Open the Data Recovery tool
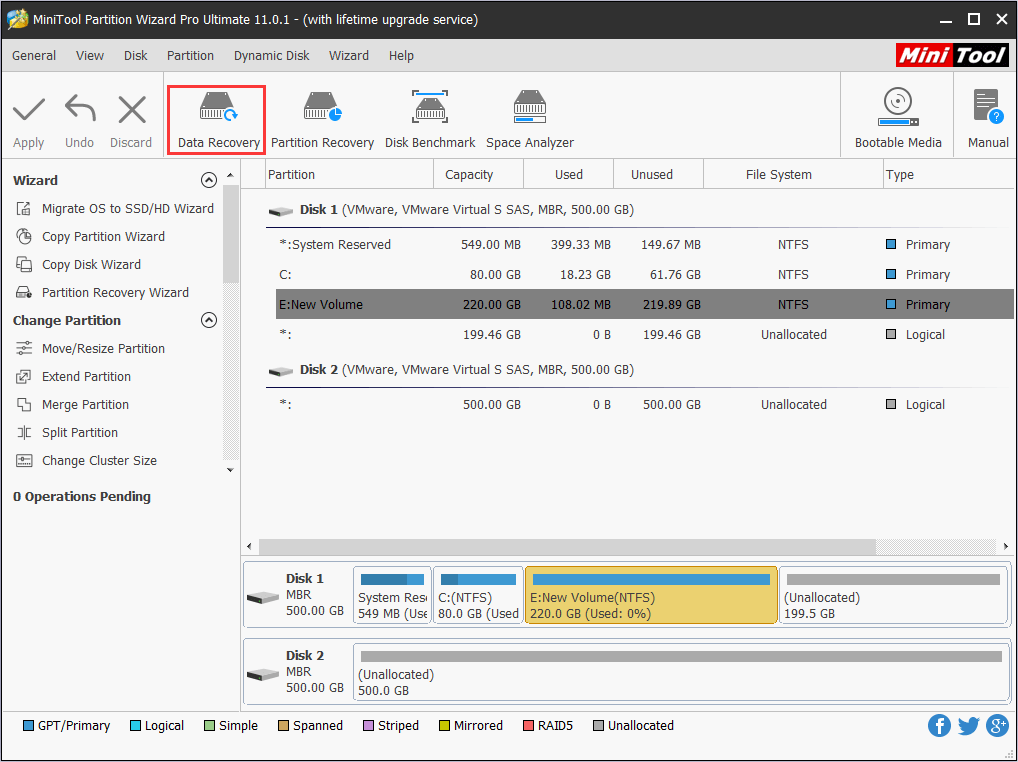Viewport: 1018px width, 762px height. coord(218,121)
